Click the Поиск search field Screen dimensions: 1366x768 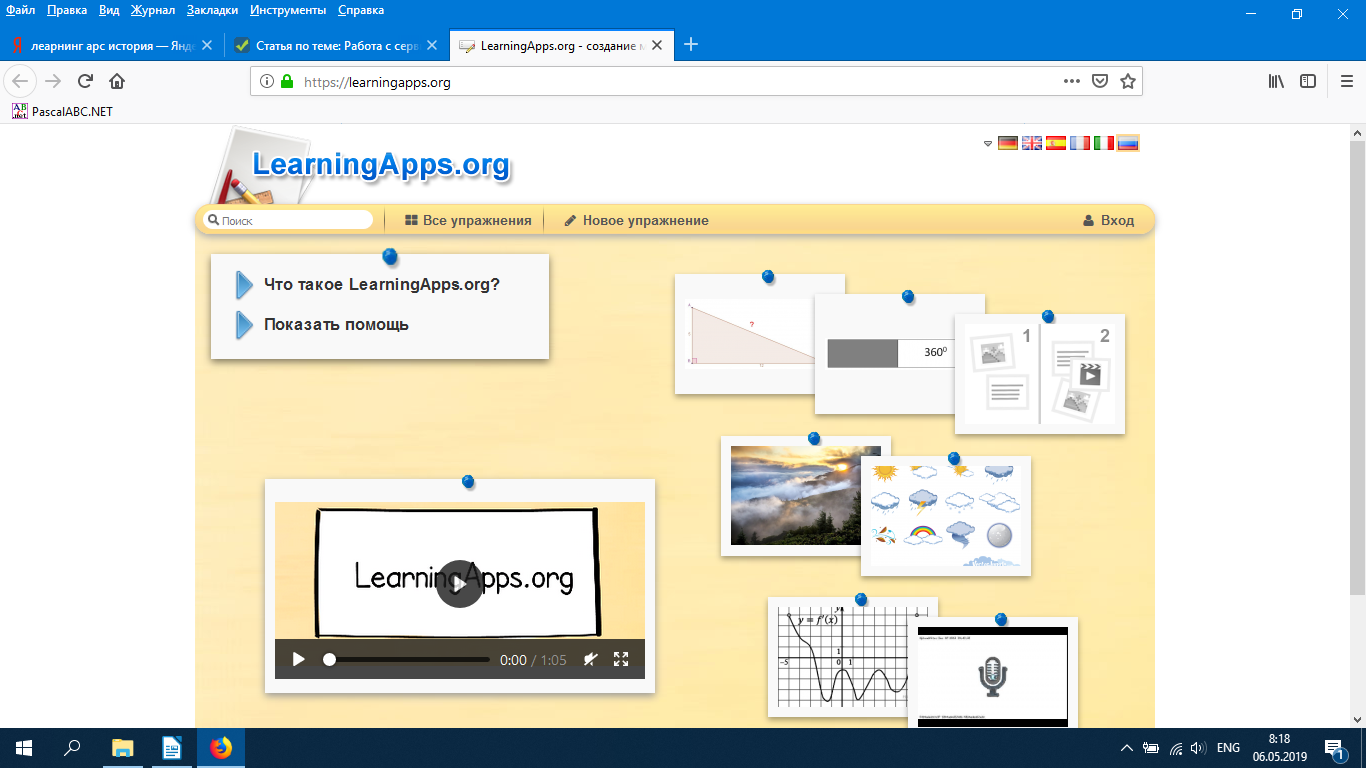click(289, 220)
